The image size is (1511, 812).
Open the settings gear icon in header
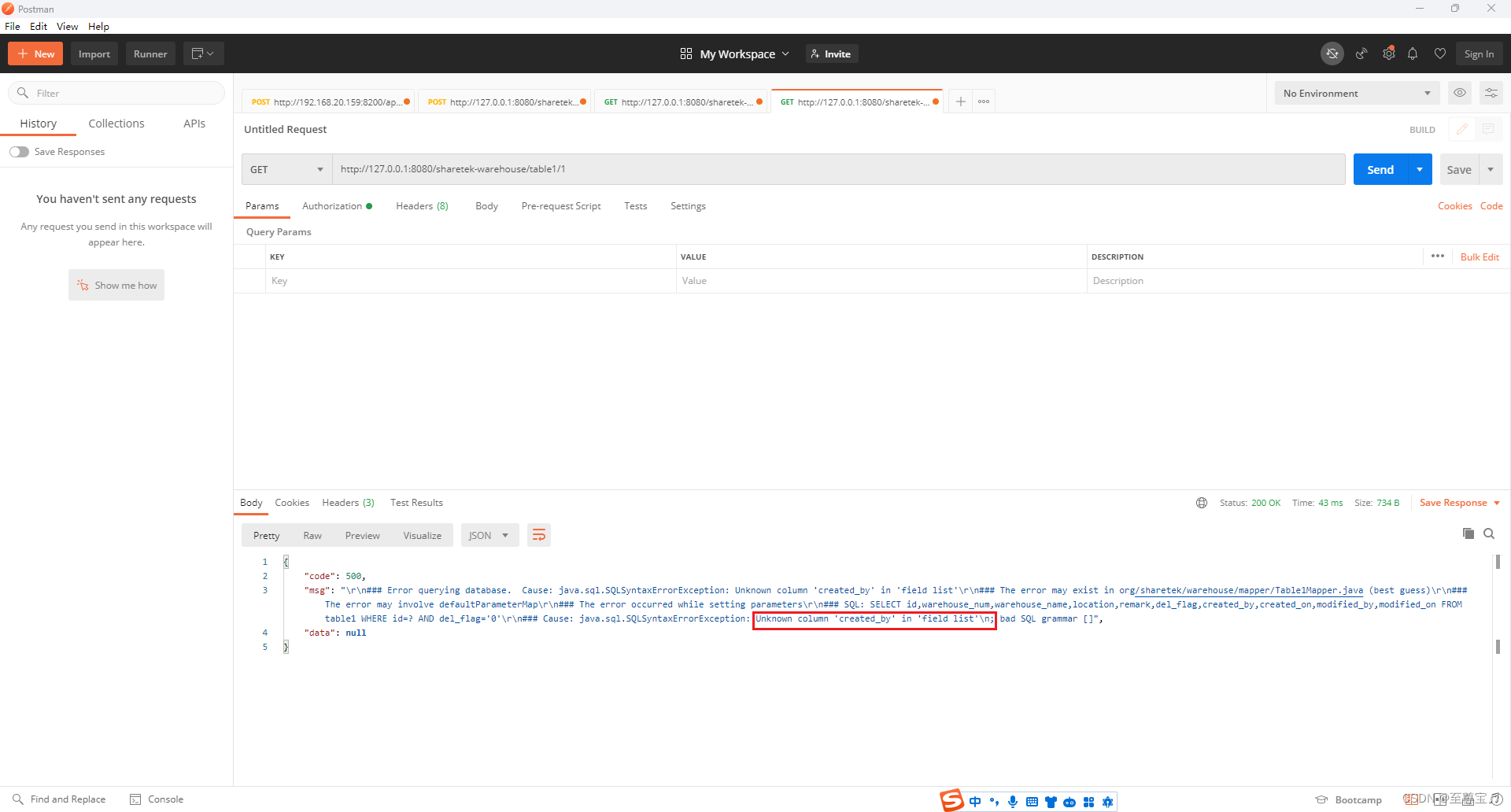click(x=1389, y=54)
